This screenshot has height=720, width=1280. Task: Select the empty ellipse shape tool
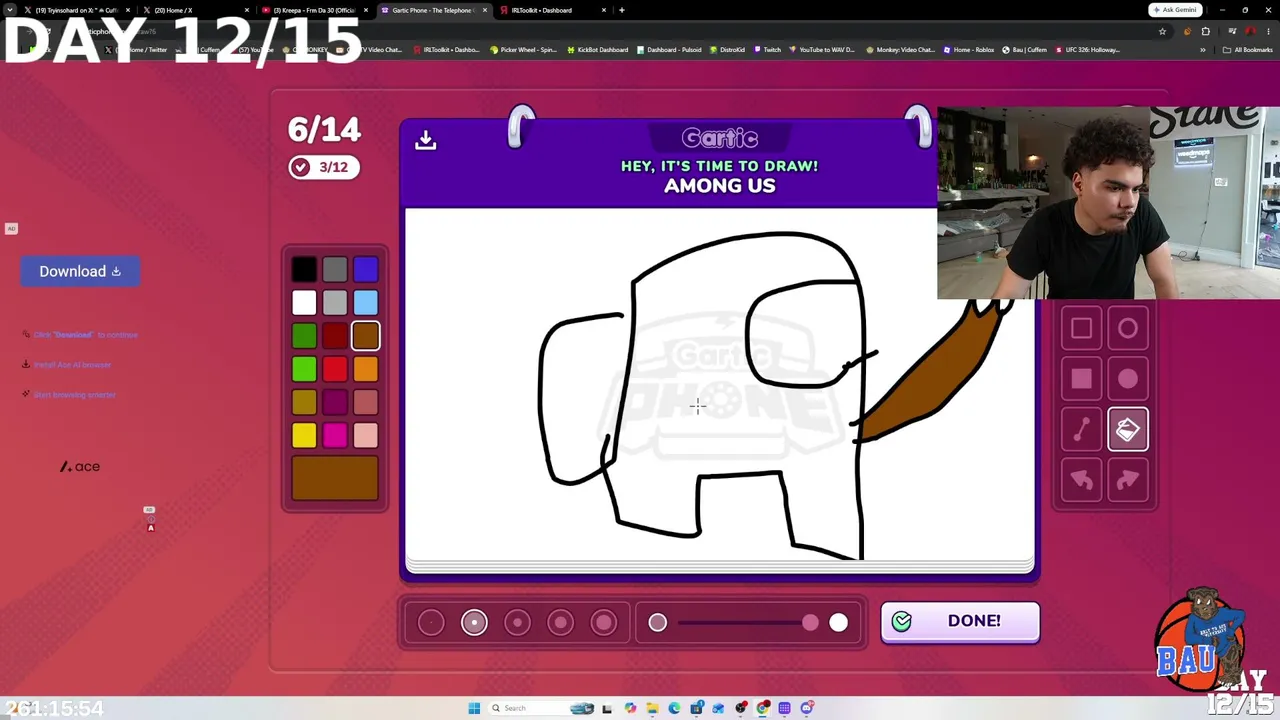(x=1128, y=329)
